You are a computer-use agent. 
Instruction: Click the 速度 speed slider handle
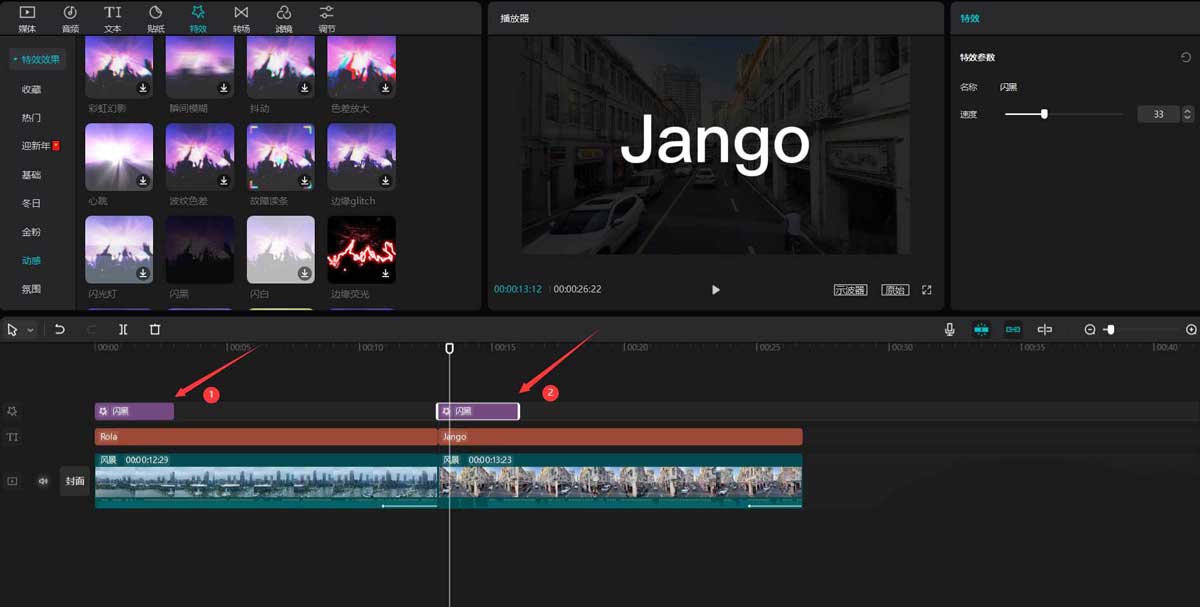pyautogui.click(x=1044, y=114)
